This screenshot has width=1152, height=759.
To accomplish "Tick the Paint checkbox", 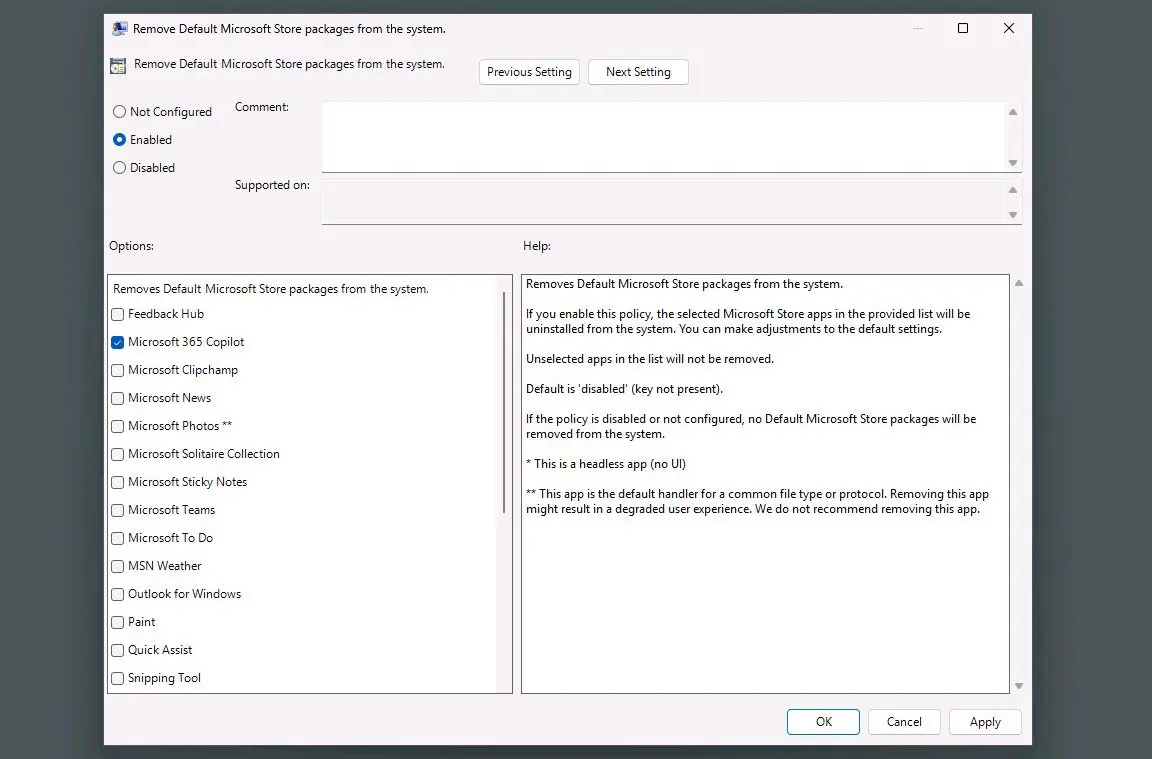I will [118, 622].
